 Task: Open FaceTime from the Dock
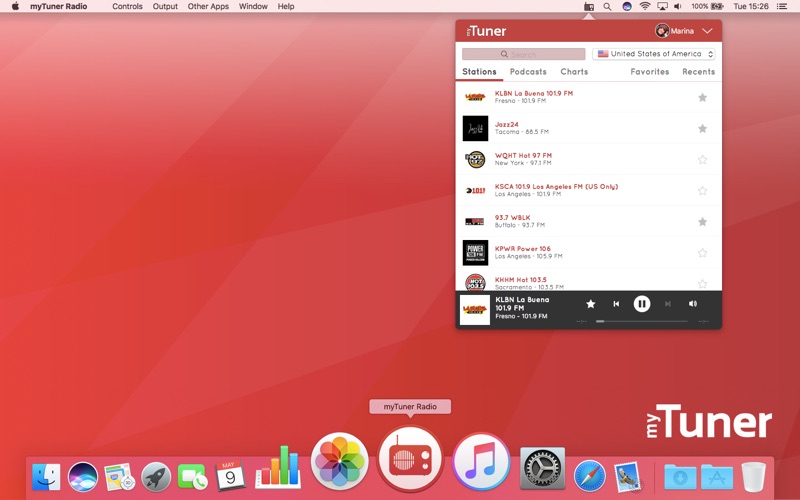192,477
